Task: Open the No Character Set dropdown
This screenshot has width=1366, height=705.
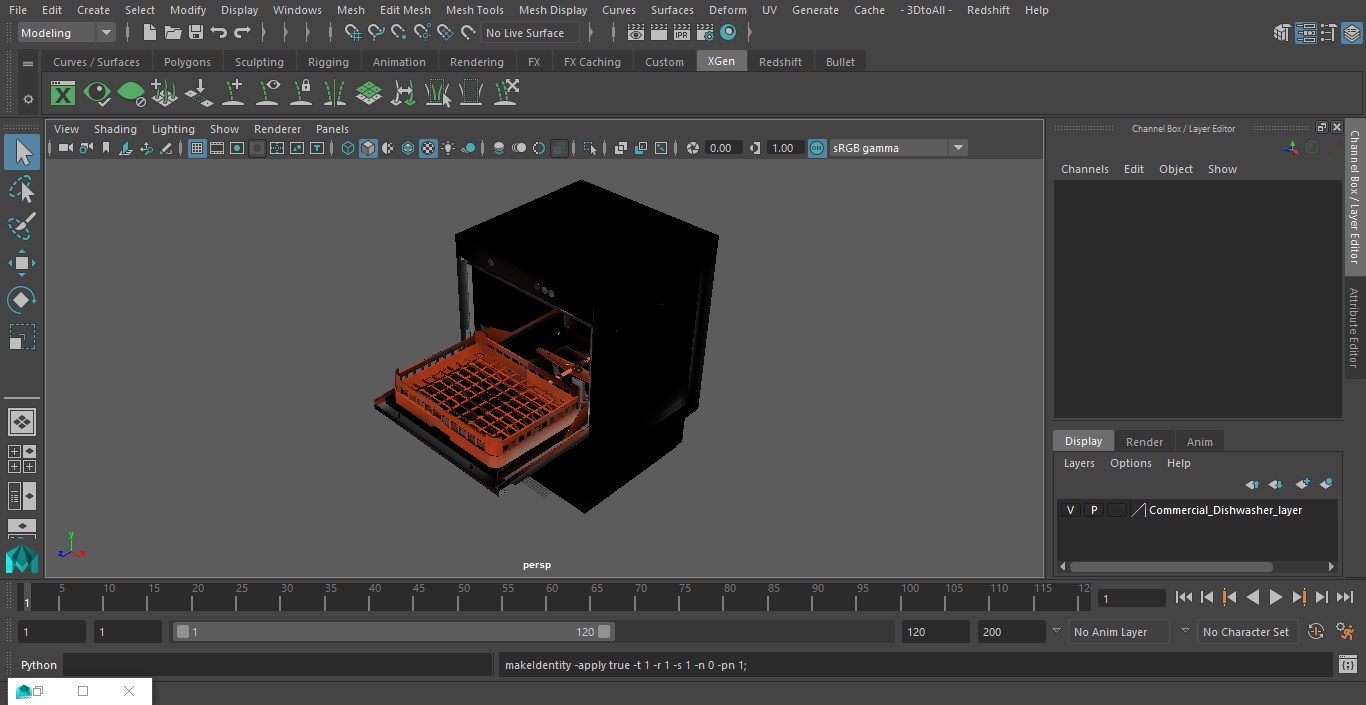Action: click(1246, 632)
